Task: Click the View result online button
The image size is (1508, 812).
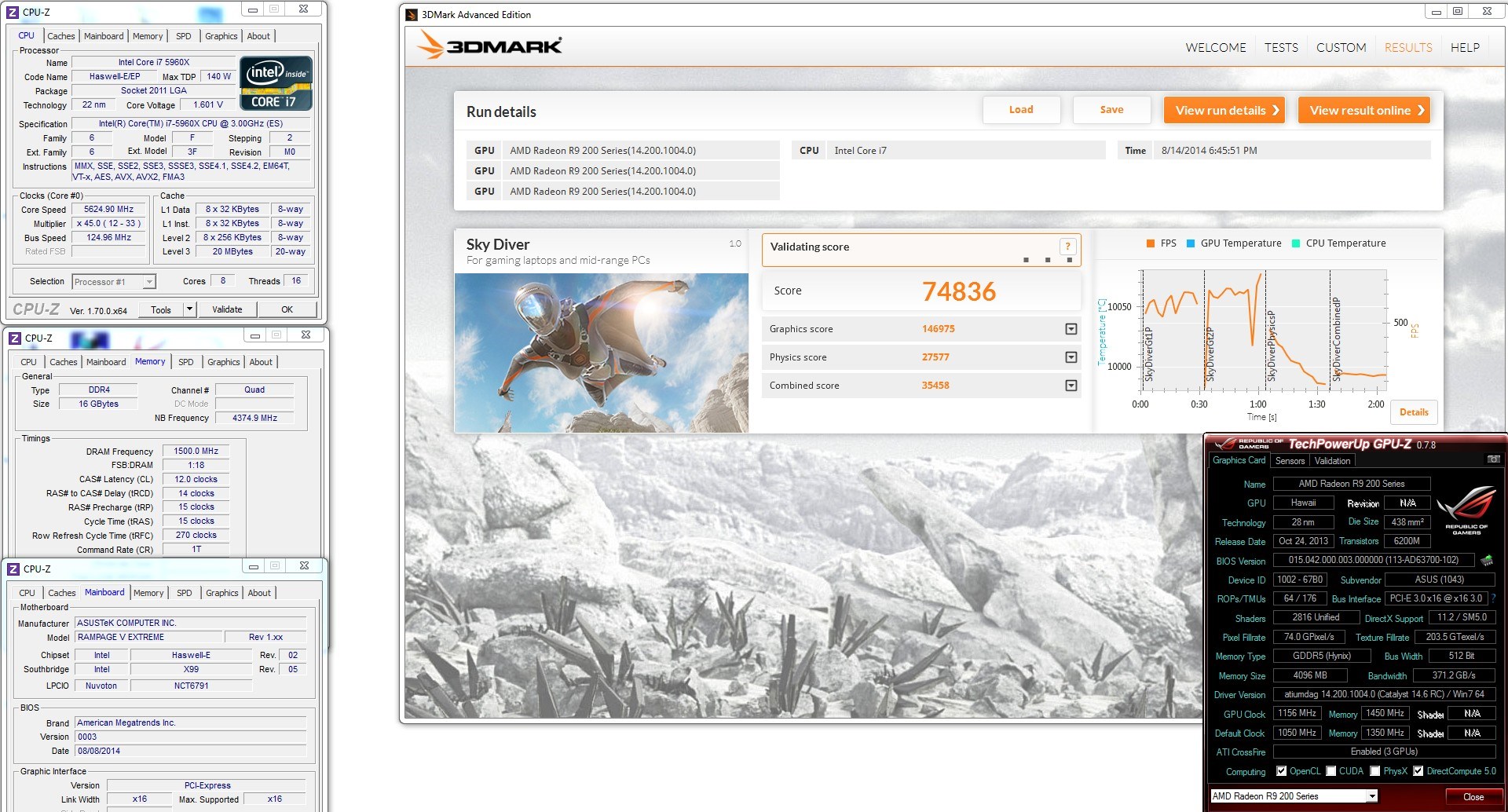Action: point(1363,111)
